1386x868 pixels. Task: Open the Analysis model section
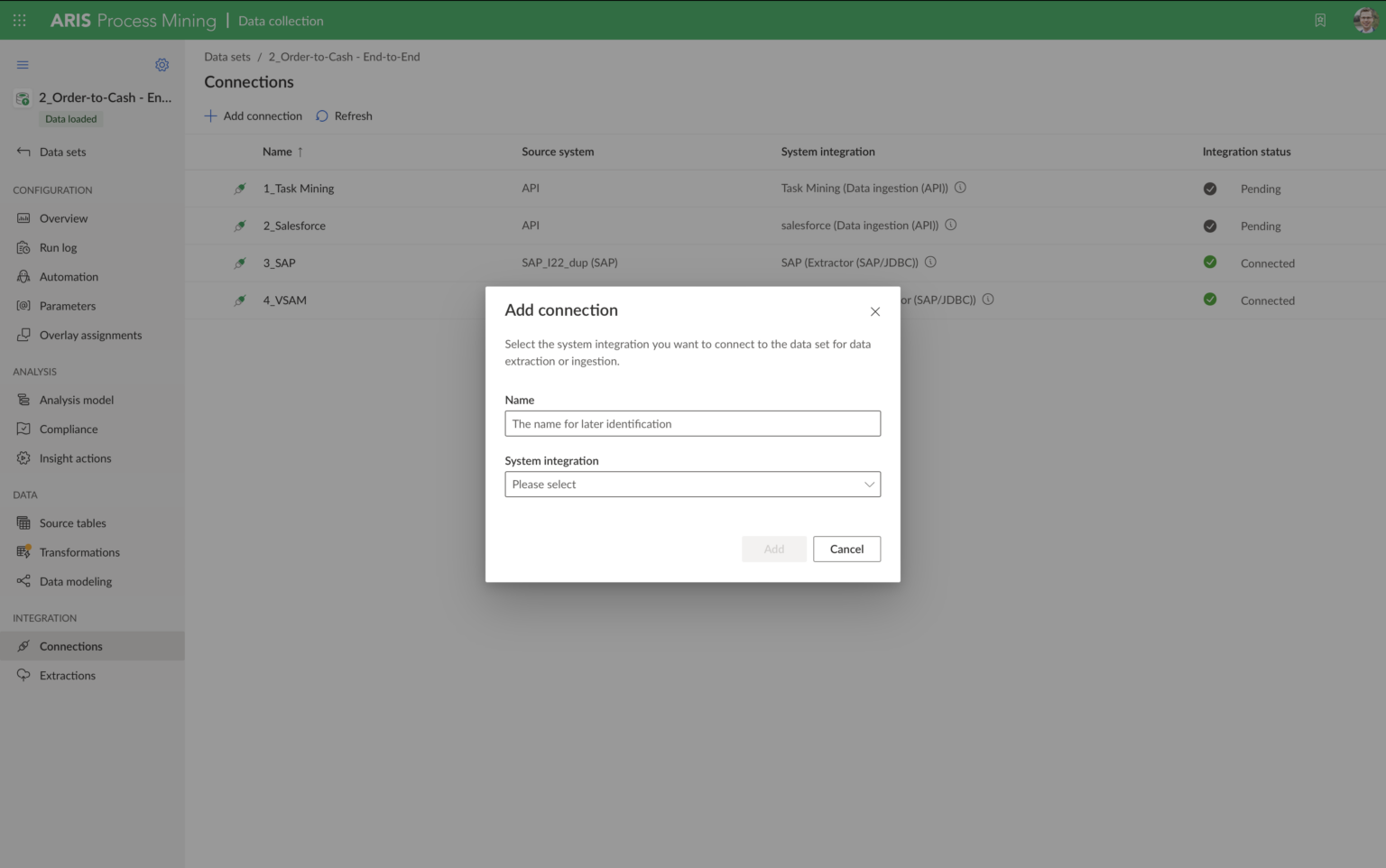pos(76,400)
